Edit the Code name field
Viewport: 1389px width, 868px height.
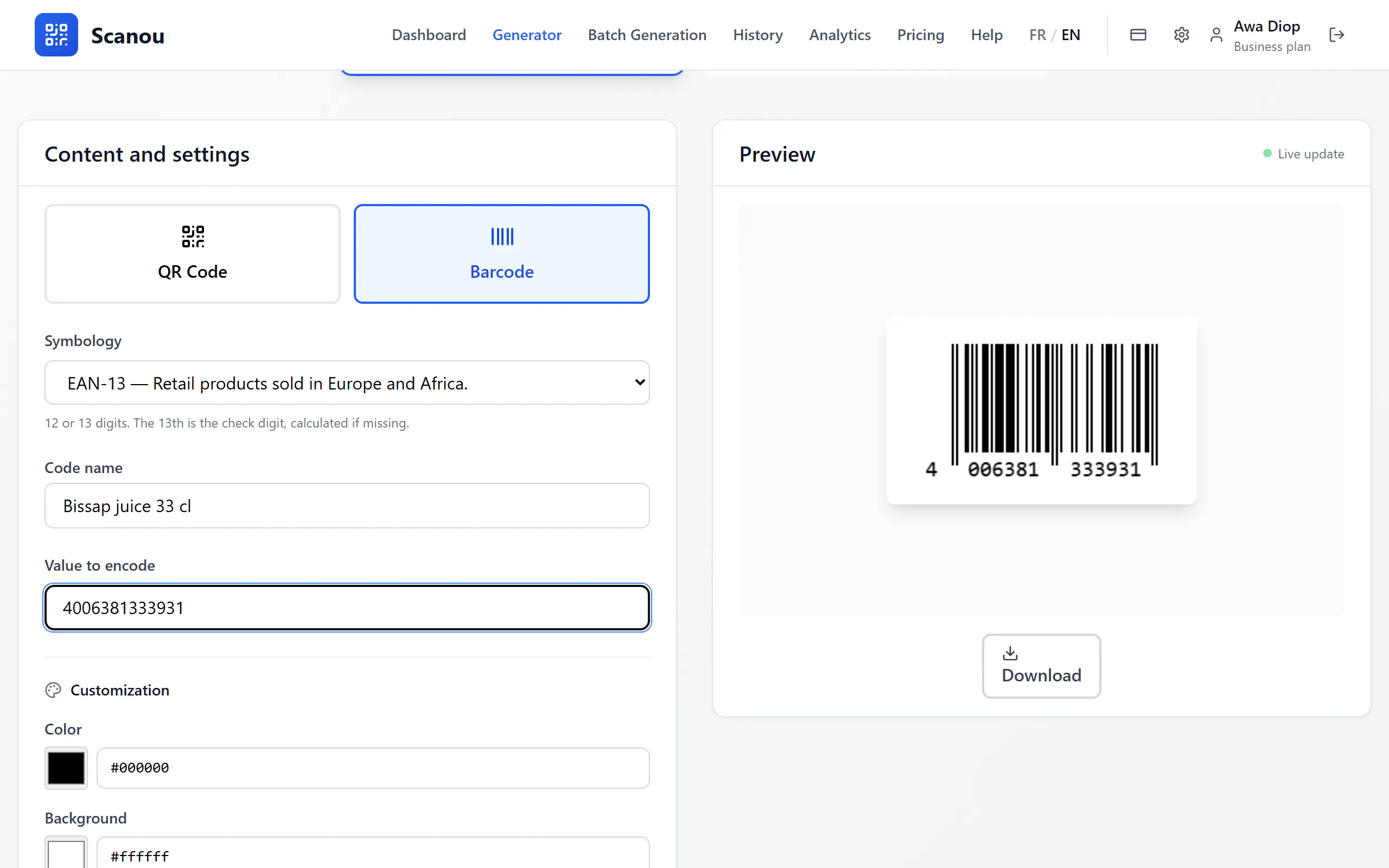(347, 506)
